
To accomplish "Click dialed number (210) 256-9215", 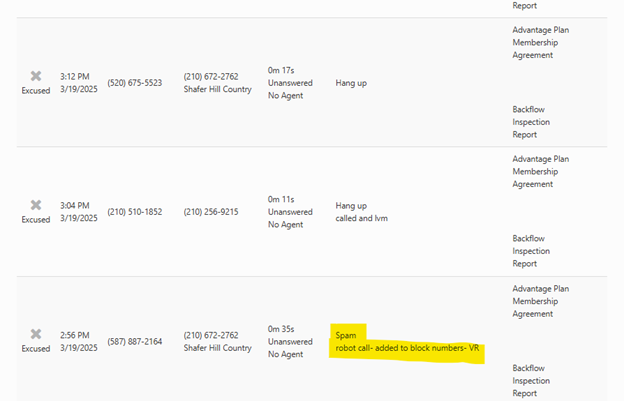I will pos(212,212).
